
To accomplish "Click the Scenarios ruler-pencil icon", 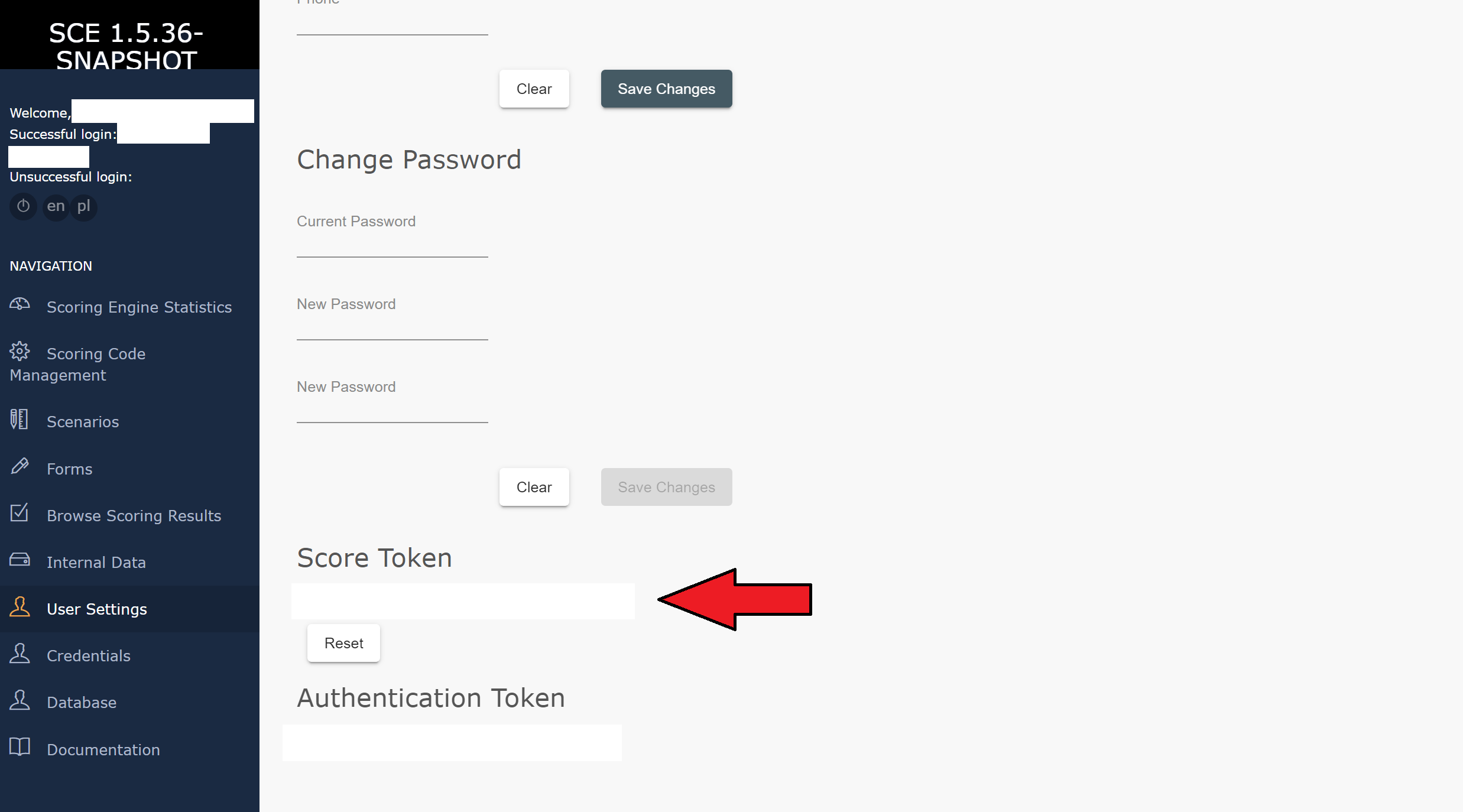I will point(20,420).
